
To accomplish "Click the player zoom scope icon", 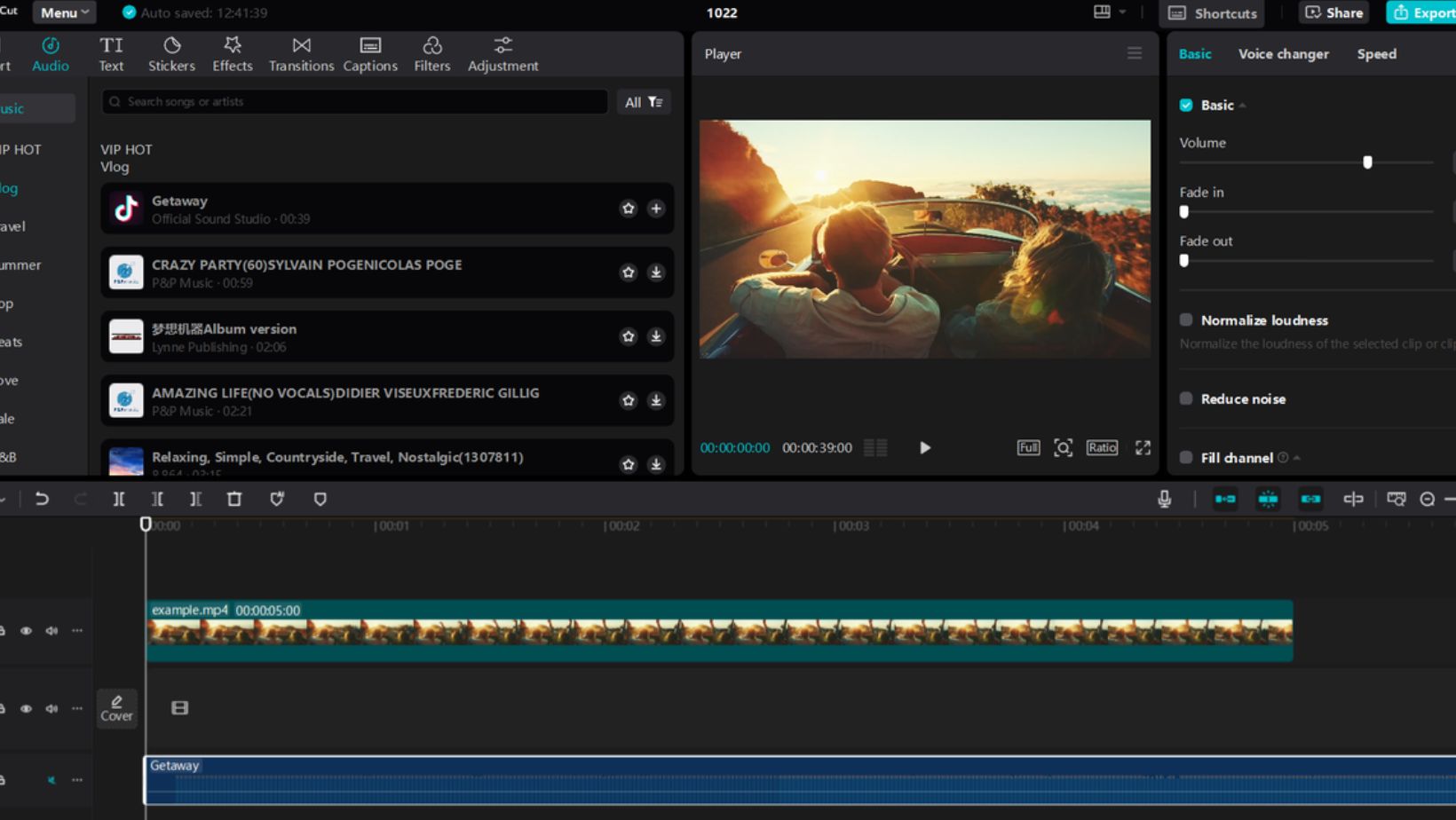I will coord(1063,447).
